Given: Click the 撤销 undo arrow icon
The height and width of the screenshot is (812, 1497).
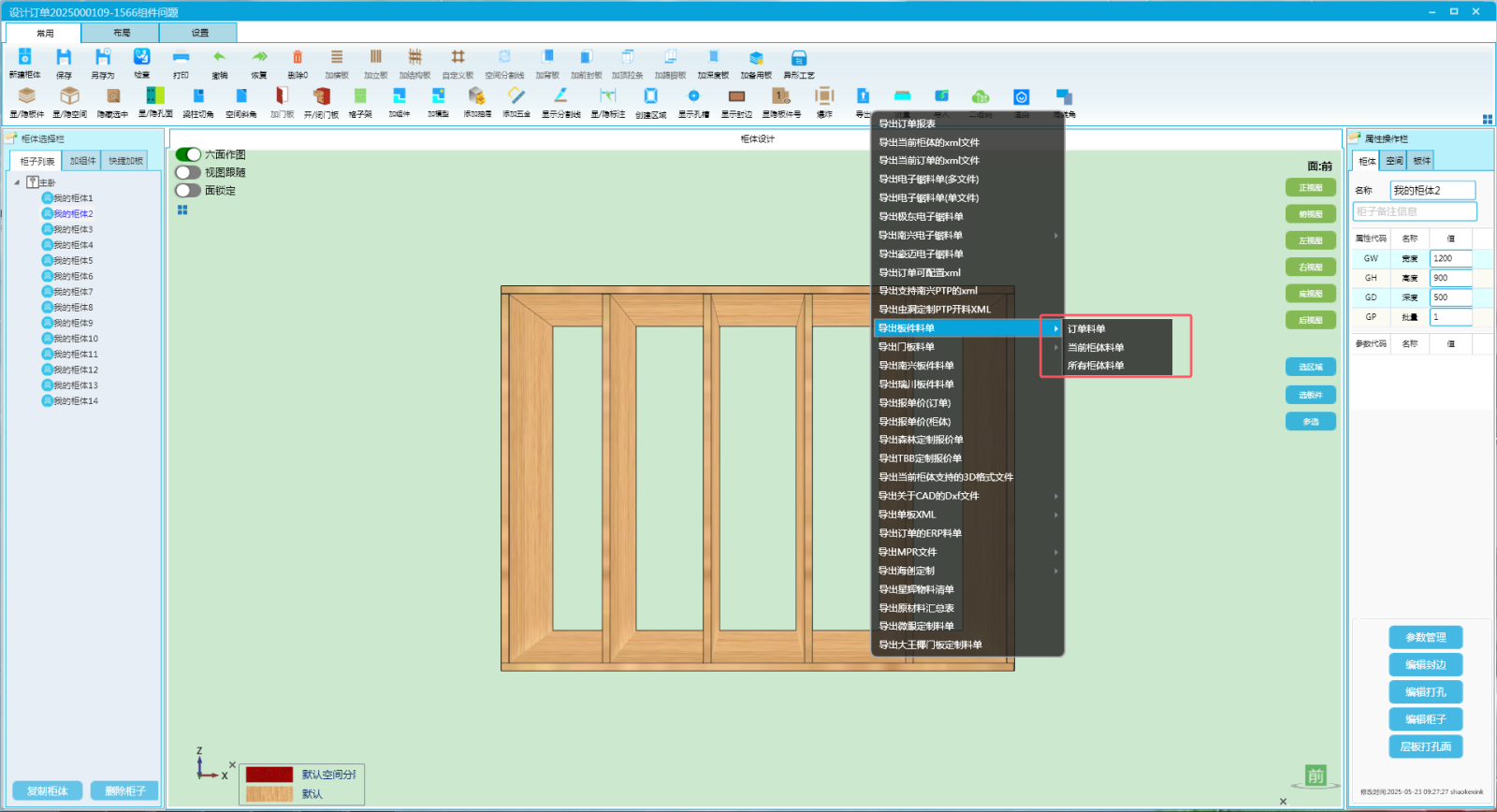Looking at the screenshot, I should [x=219, y=57].
